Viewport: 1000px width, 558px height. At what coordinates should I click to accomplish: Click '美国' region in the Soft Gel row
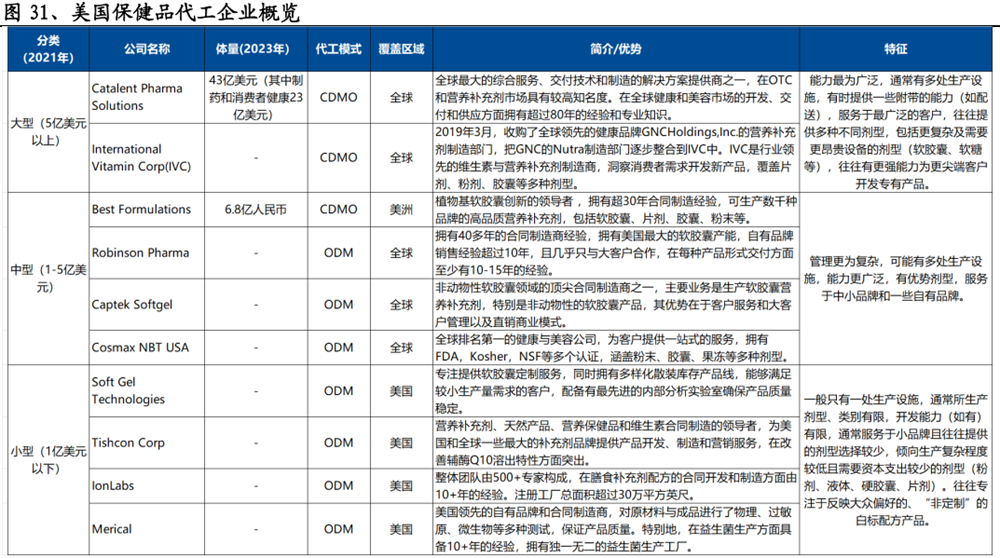[401, 390]
